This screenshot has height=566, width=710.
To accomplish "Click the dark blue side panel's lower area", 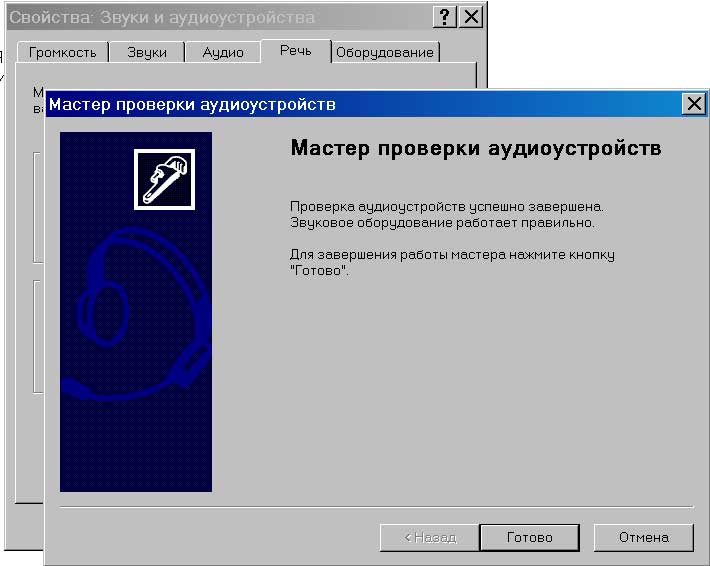I will pos(135,450).
